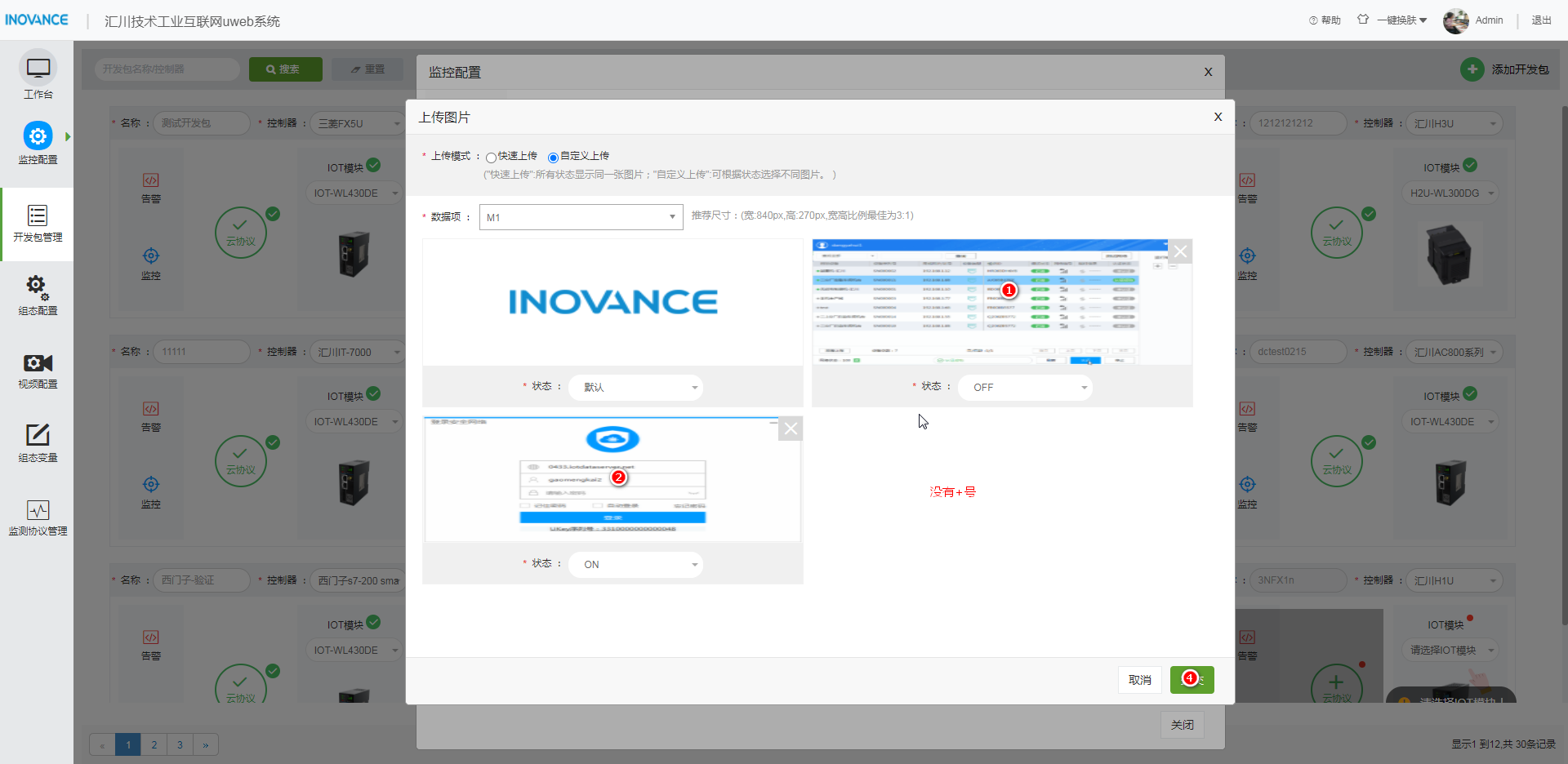Image resolution: width=1568 pixels, height=764 pixels.
Task: Open the 数据项 M1 dropdown
Action: (x=581, y=217)
